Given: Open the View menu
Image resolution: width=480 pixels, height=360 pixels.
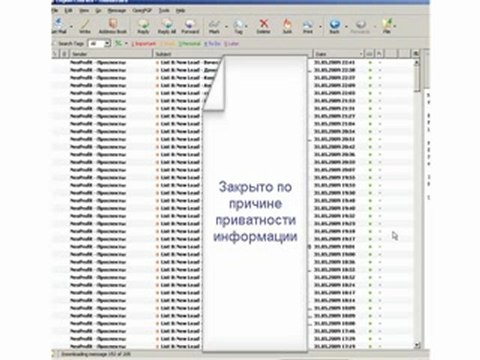Looking at the screenshot, I should [x=84, y=11].
